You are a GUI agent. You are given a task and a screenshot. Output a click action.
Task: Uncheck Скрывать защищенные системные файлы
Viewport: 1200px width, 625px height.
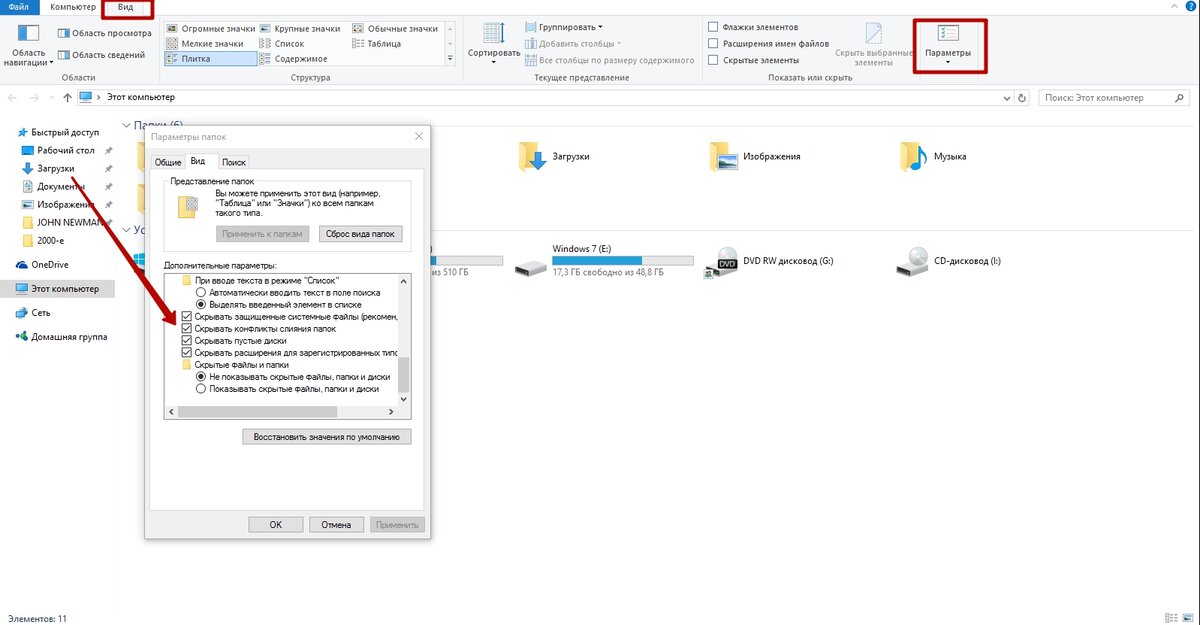187,317
